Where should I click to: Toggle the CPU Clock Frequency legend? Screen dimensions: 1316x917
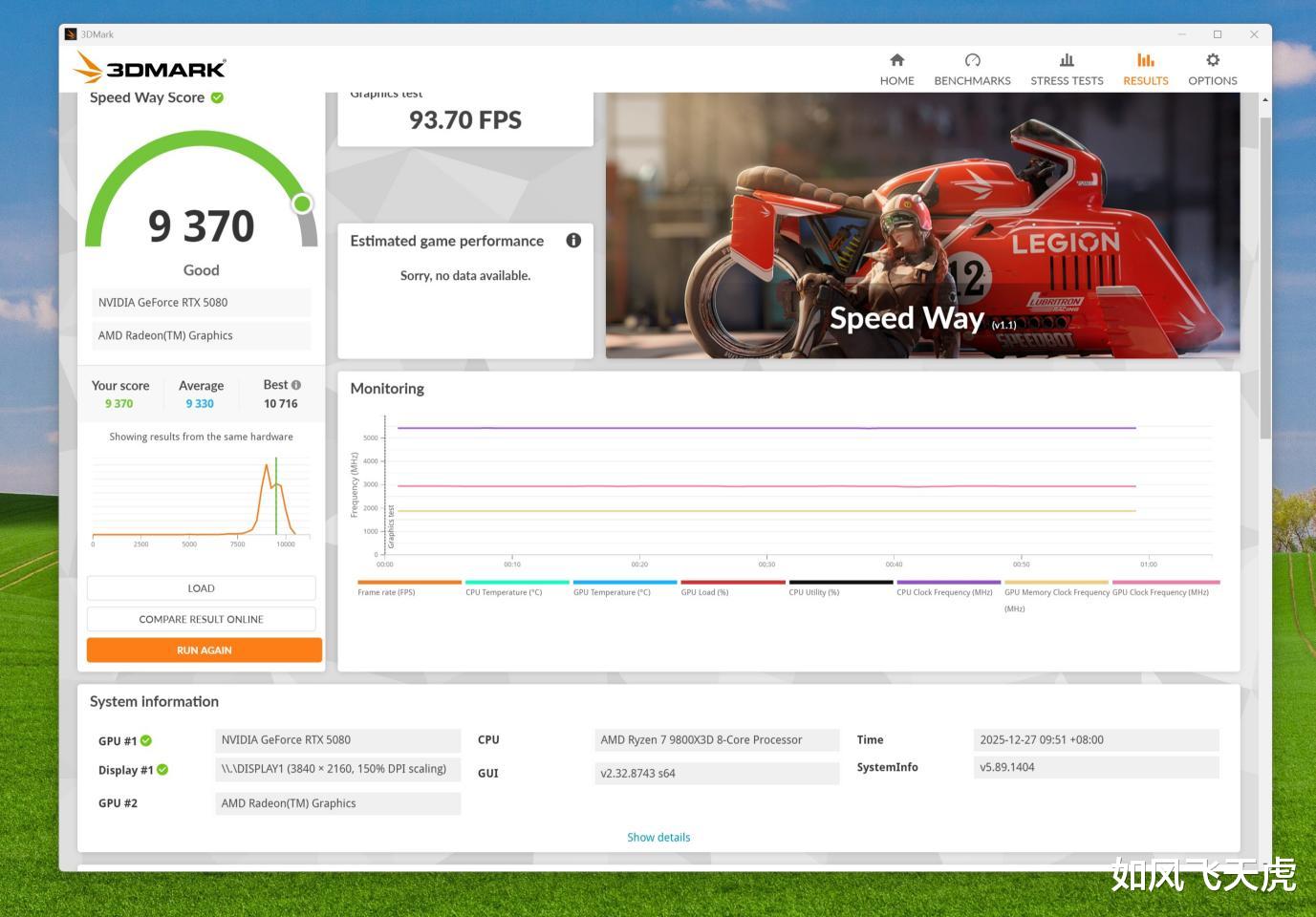tap(949, 588)
